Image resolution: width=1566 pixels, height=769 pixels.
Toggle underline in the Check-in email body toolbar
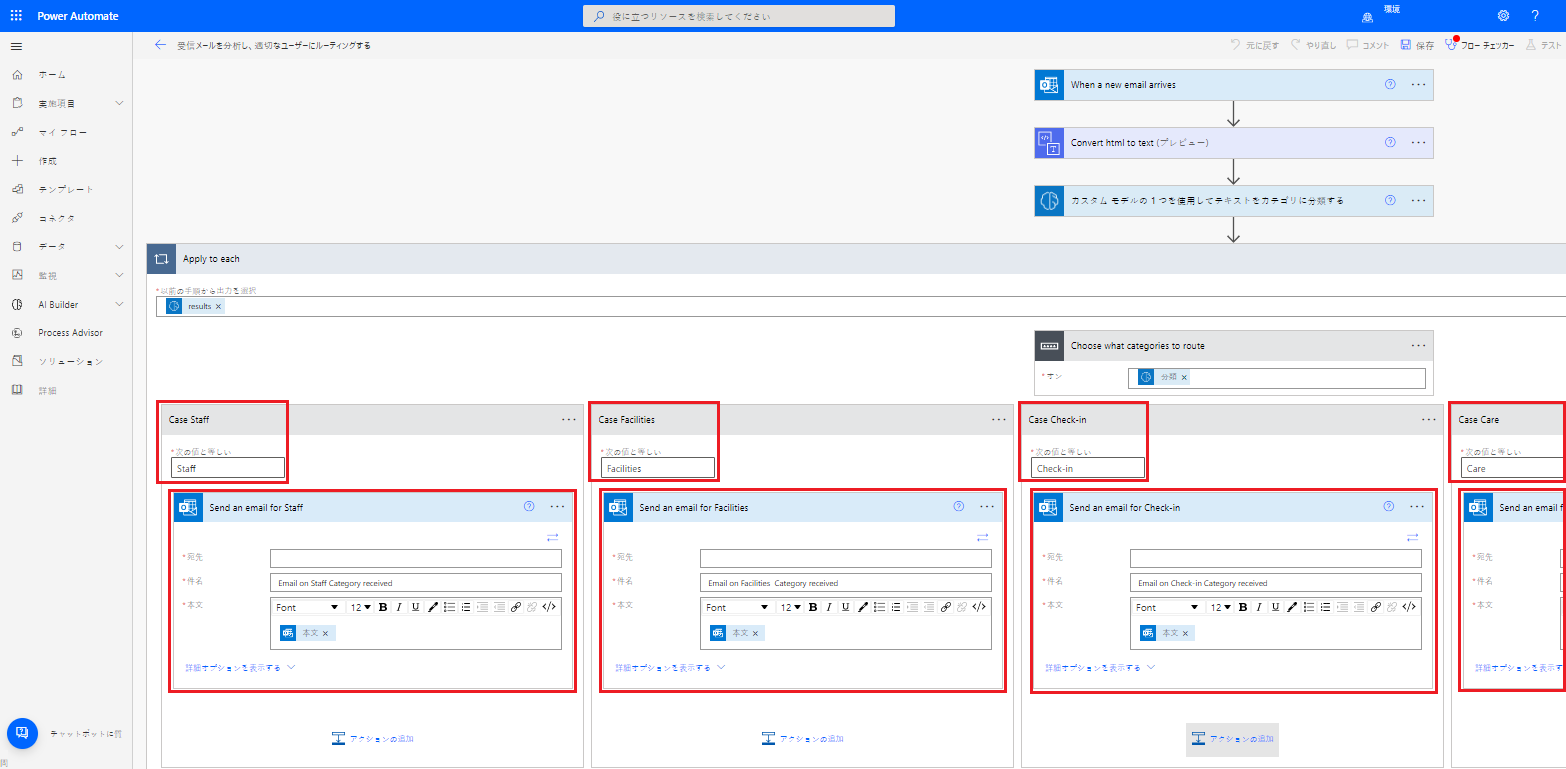point(1274,606)
